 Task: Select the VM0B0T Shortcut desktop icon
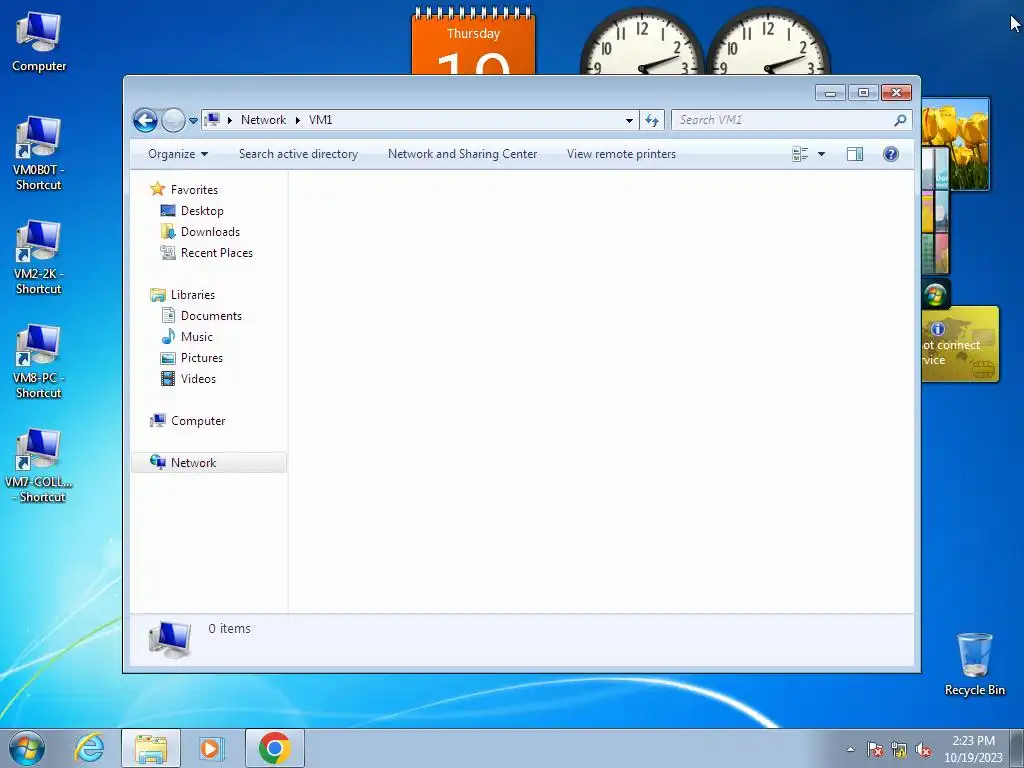click(39, 154)
